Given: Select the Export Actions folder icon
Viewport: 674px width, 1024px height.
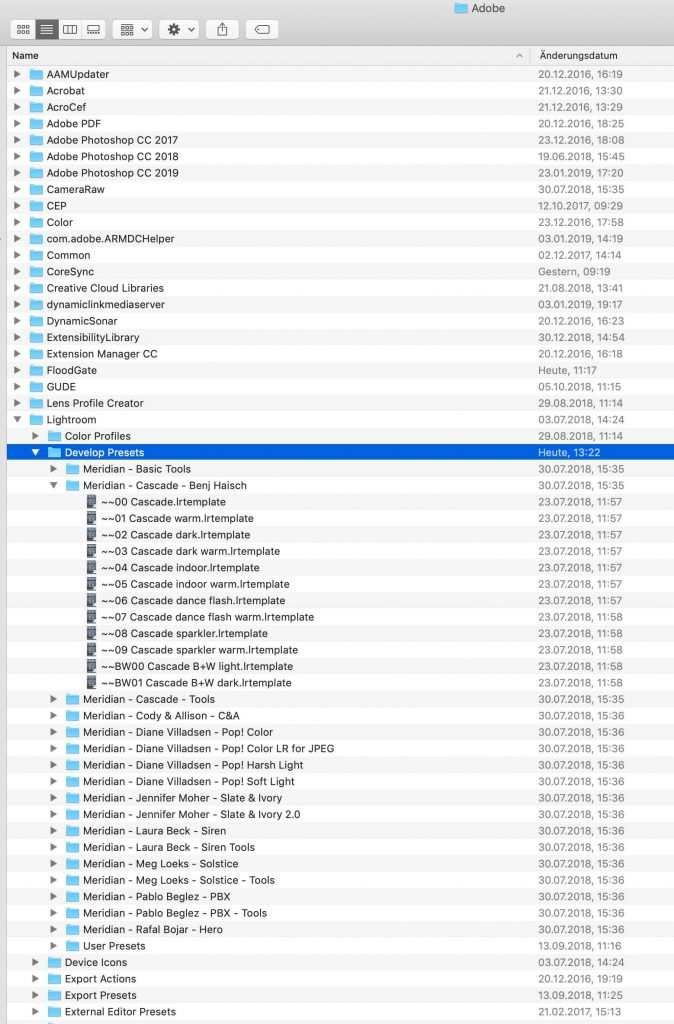Looking at the screenshot, I should 55,979.
